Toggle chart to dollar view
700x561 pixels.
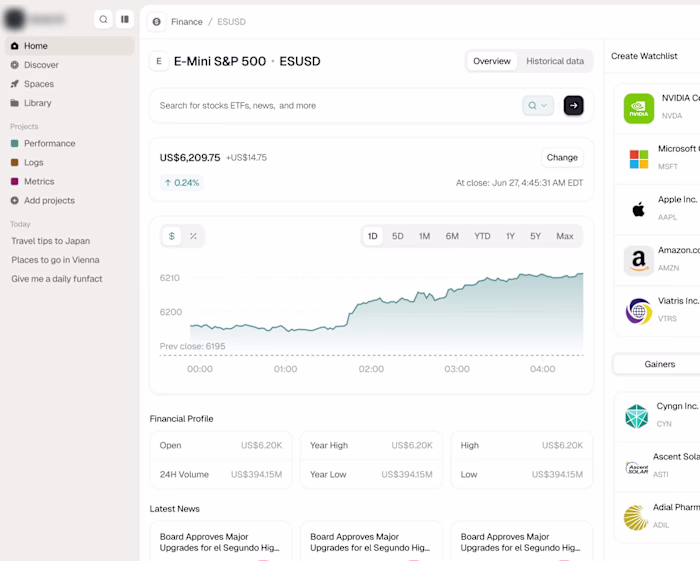[x=171, y=236]
